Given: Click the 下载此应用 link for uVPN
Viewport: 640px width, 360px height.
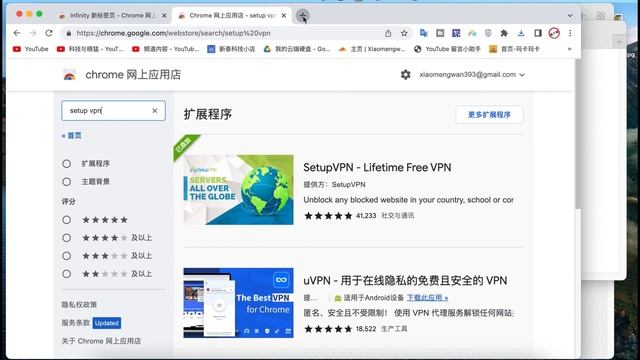Looking at the screenshot, I should 427,298.
